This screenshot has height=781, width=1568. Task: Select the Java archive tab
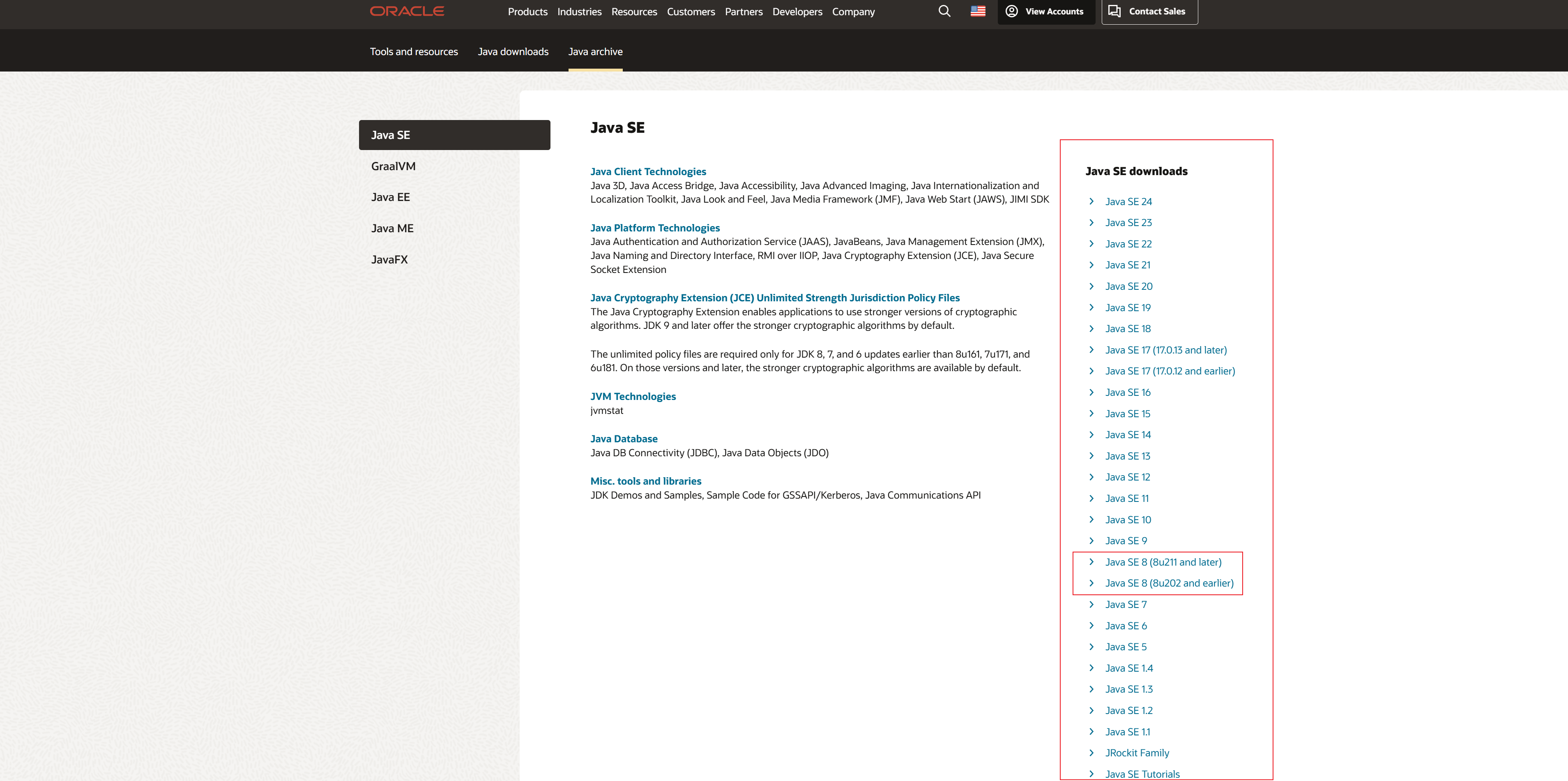pos(595,52)
